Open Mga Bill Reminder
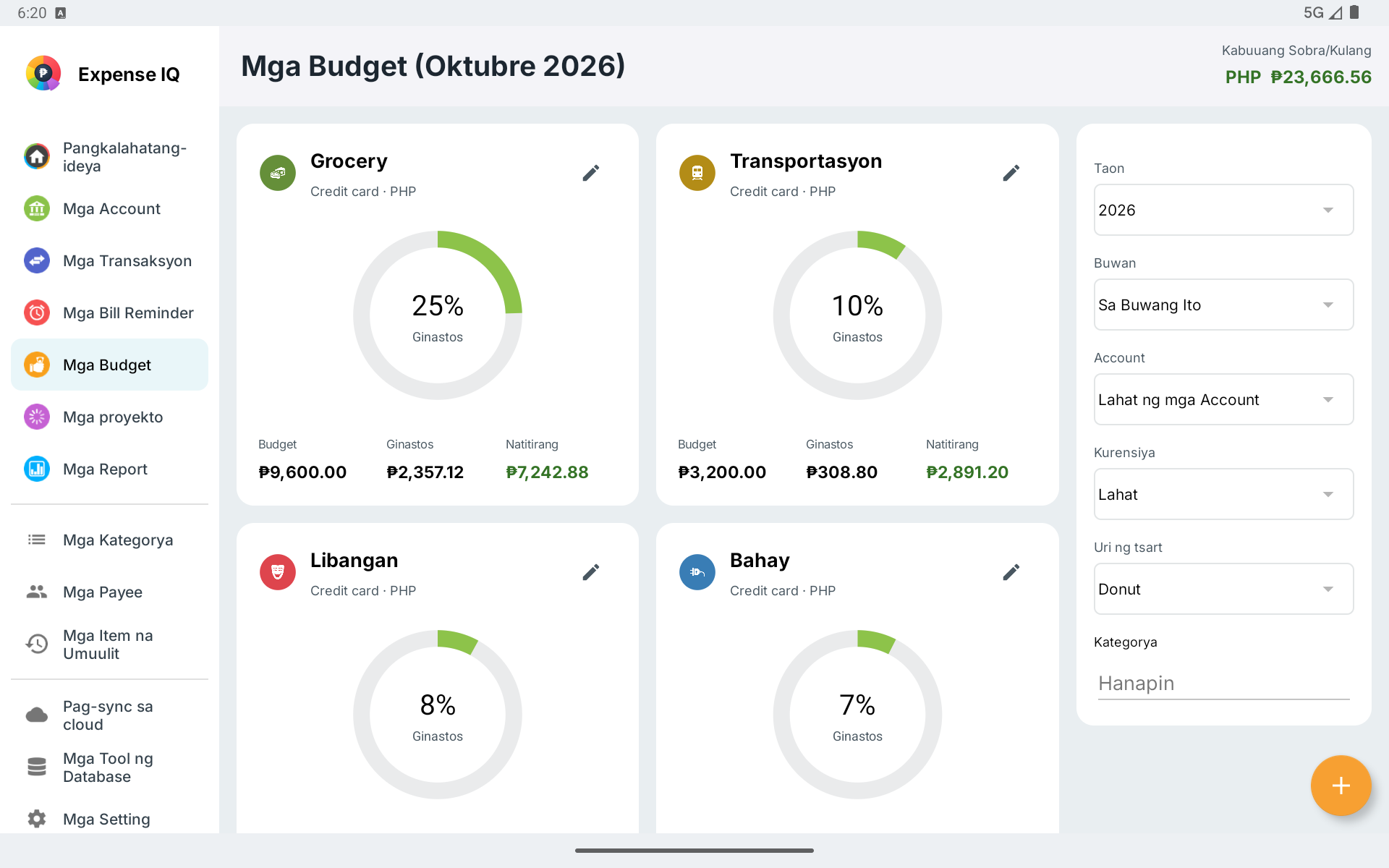1389x868 pixels. (x=109, y=313)
